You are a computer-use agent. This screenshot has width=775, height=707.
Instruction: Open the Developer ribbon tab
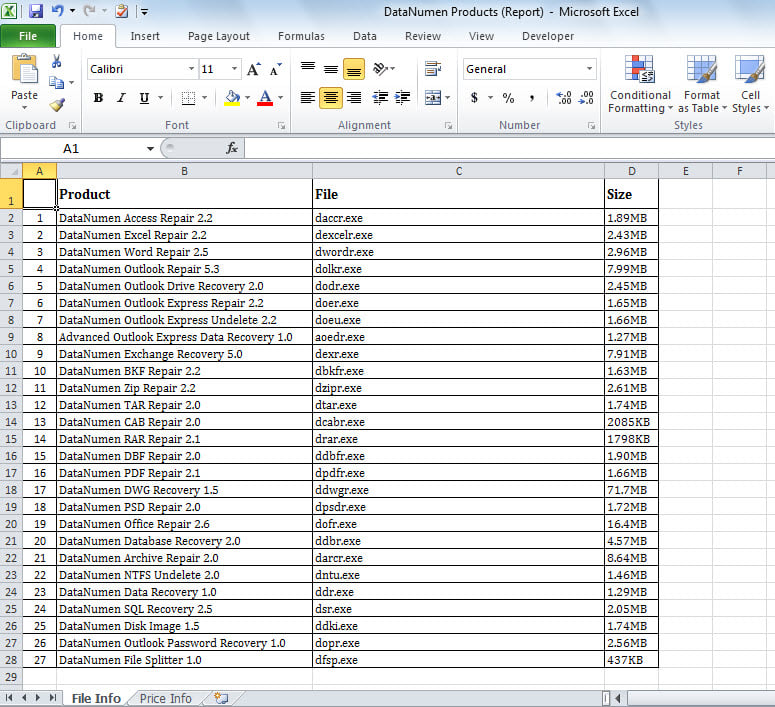point(548,36)
